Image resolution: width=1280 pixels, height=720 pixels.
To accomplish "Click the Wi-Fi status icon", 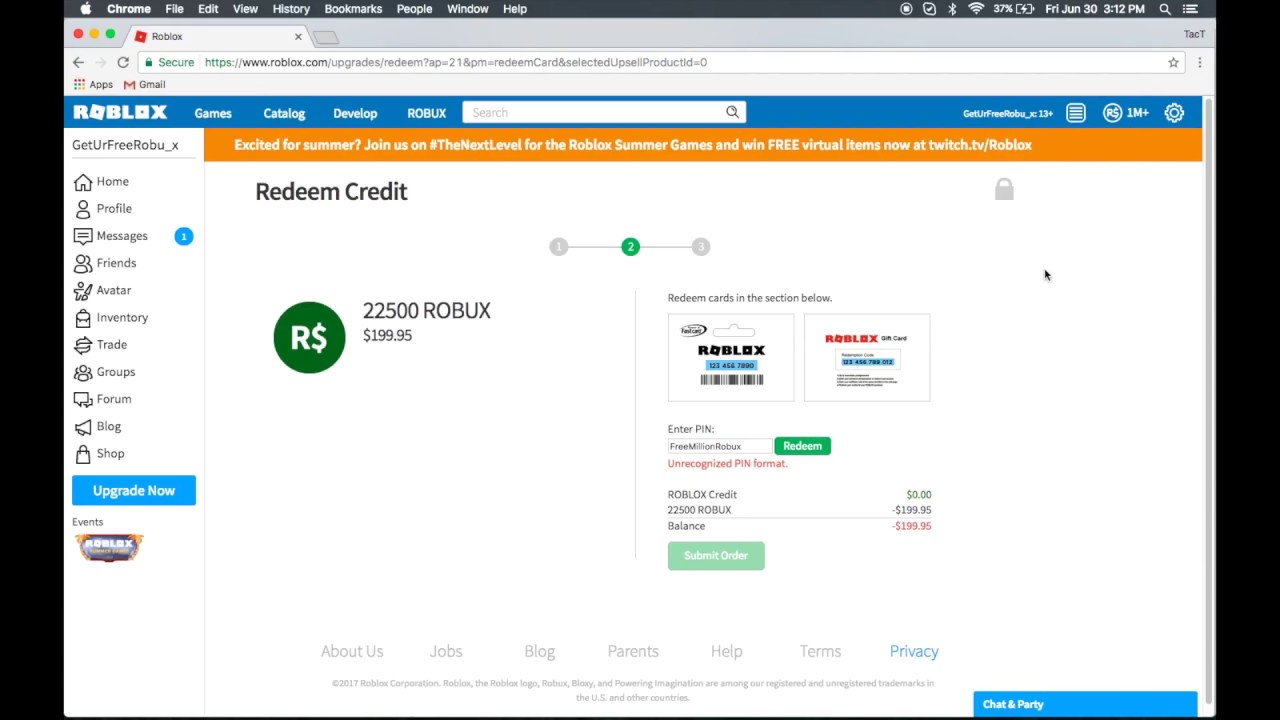I will point(976,9).
